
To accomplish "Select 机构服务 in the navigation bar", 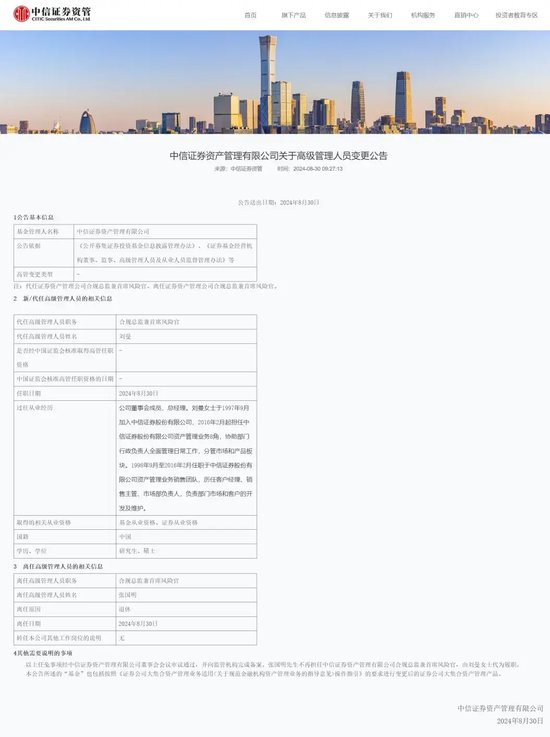I will 423,15.
